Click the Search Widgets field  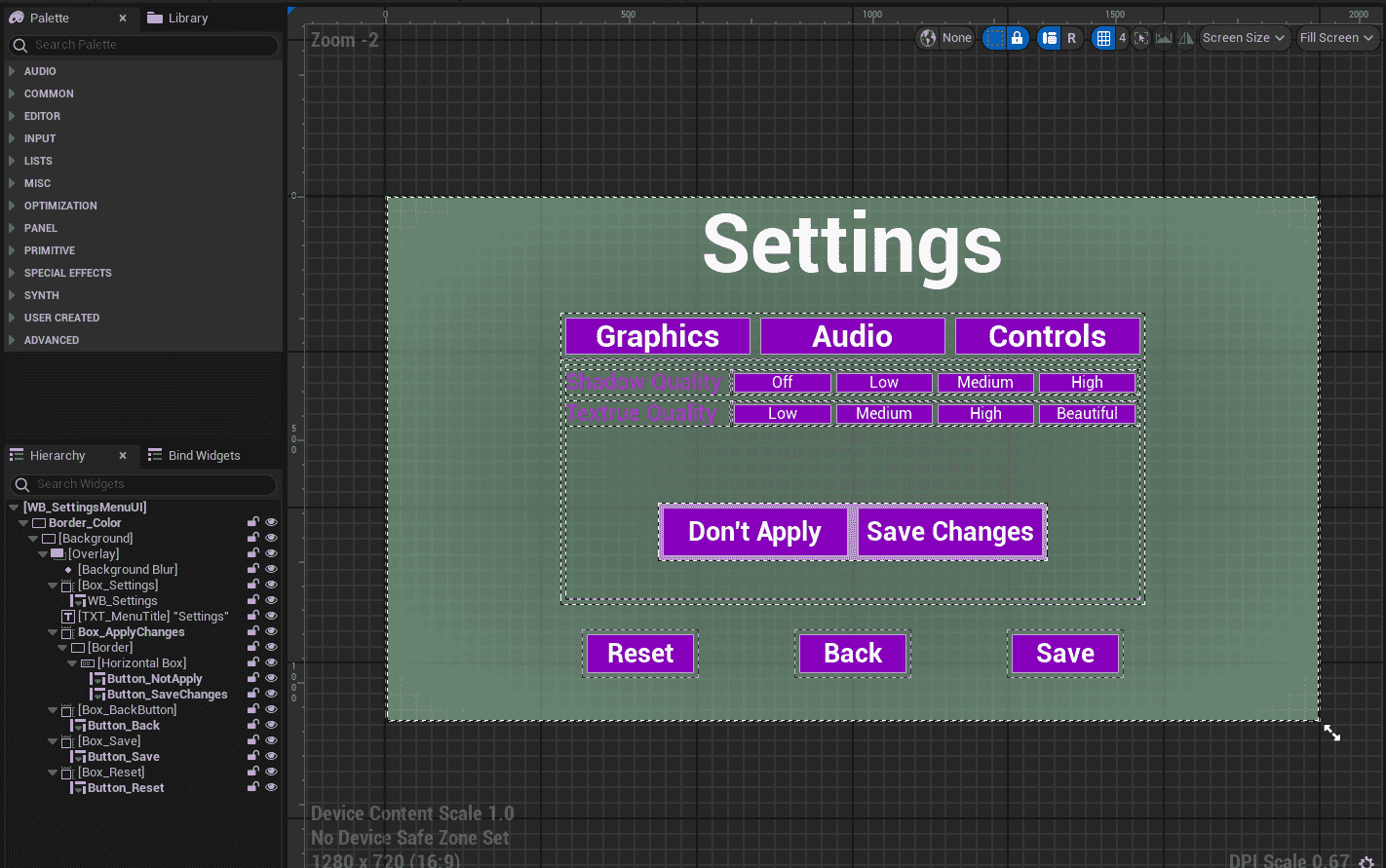[144, 484]
